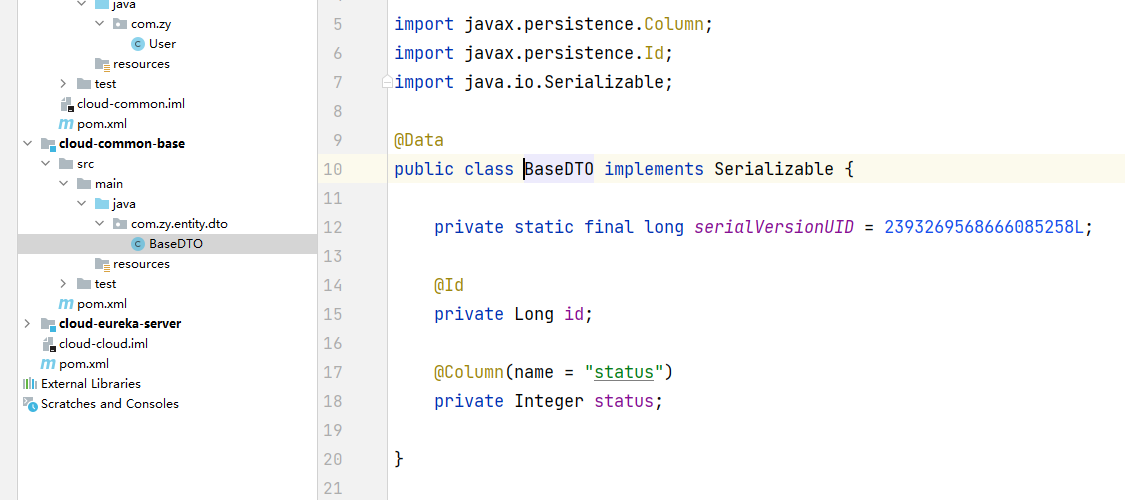Collapse the cloud-common-base module
This screenshot has width=1125, height=500.
(x=27, y=144)
